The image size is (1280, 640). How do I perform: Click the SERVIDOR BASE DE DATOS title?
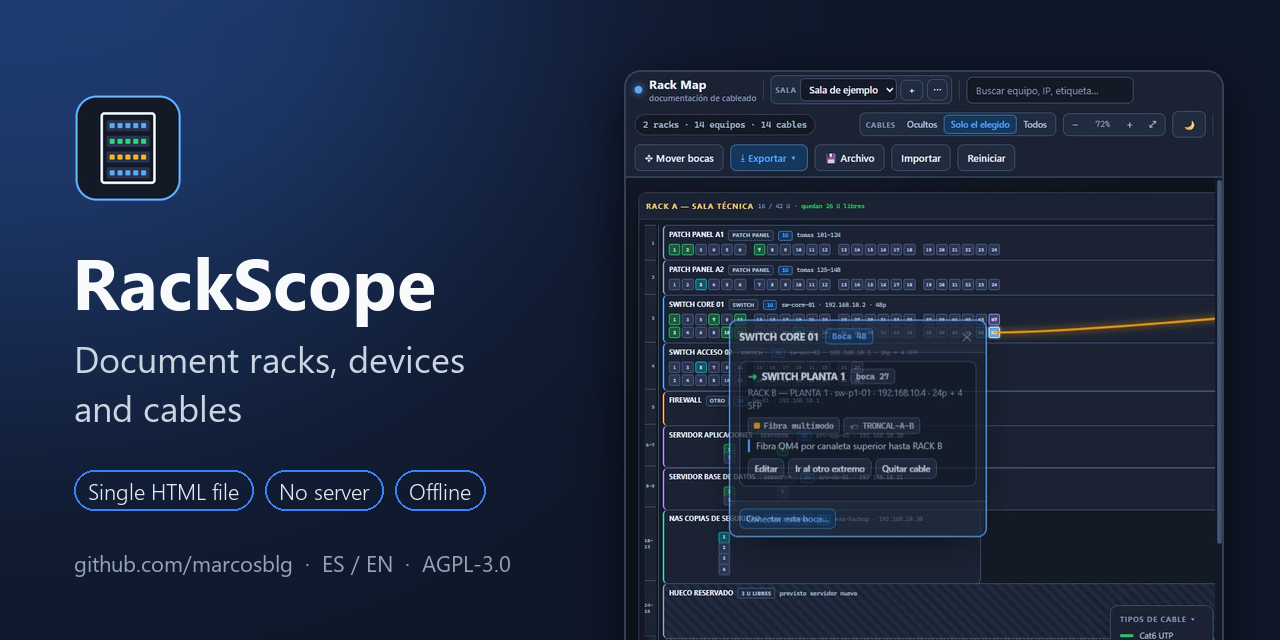[714, 476]
